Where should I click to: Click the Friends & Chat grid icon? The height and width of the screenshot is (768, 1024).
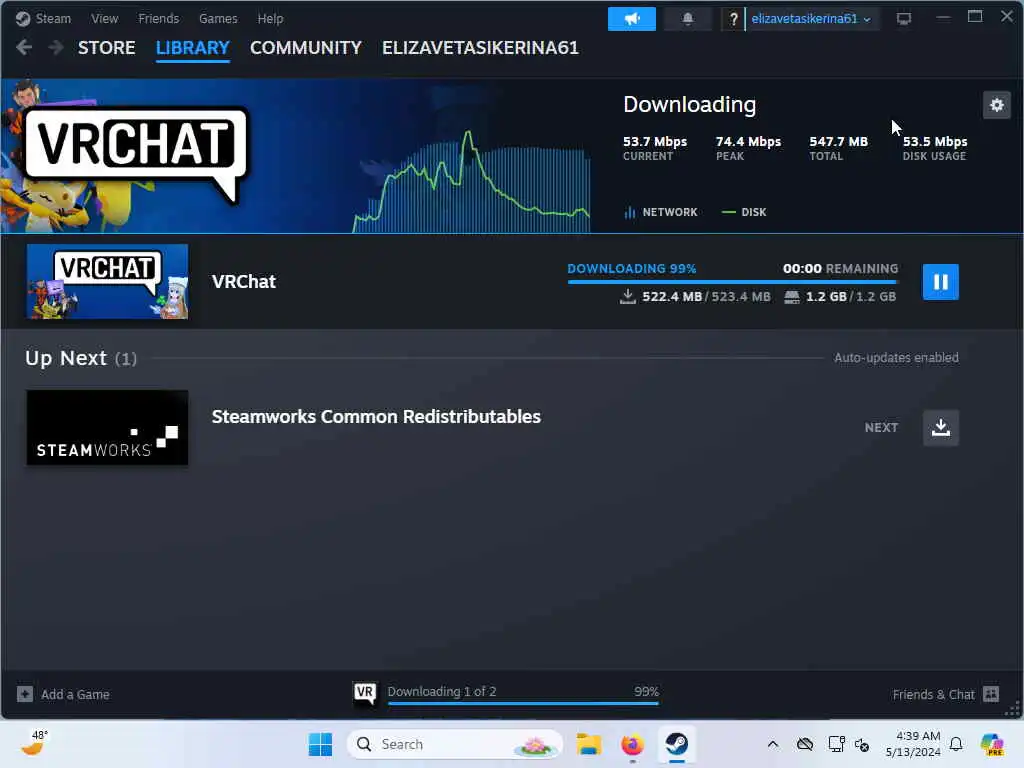pyautogui.click(x=991, y=694)
